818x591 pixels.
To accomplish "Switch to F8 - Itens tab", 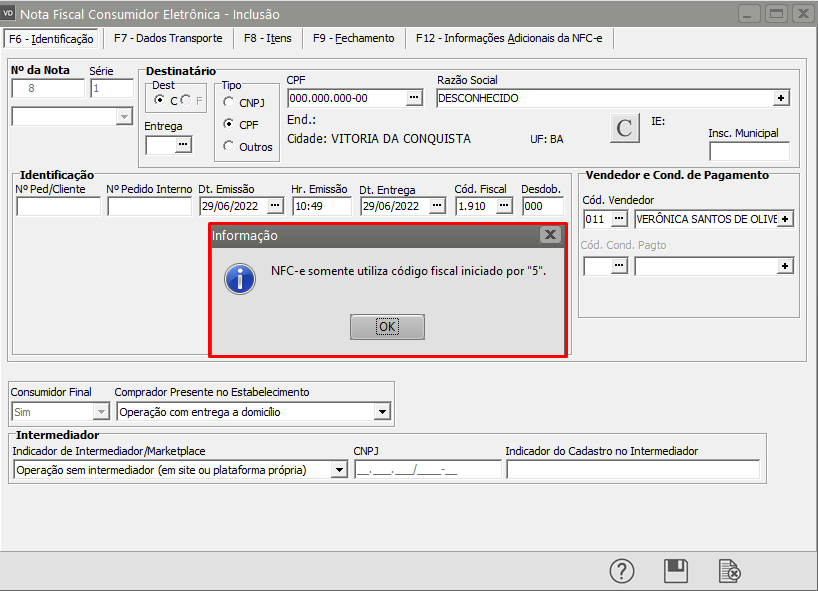I will tap(267, 38).
